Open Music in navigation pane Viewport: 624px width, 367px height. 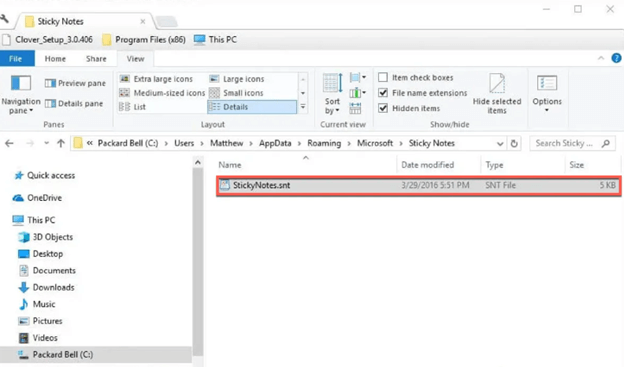click(x=37, y=304)
